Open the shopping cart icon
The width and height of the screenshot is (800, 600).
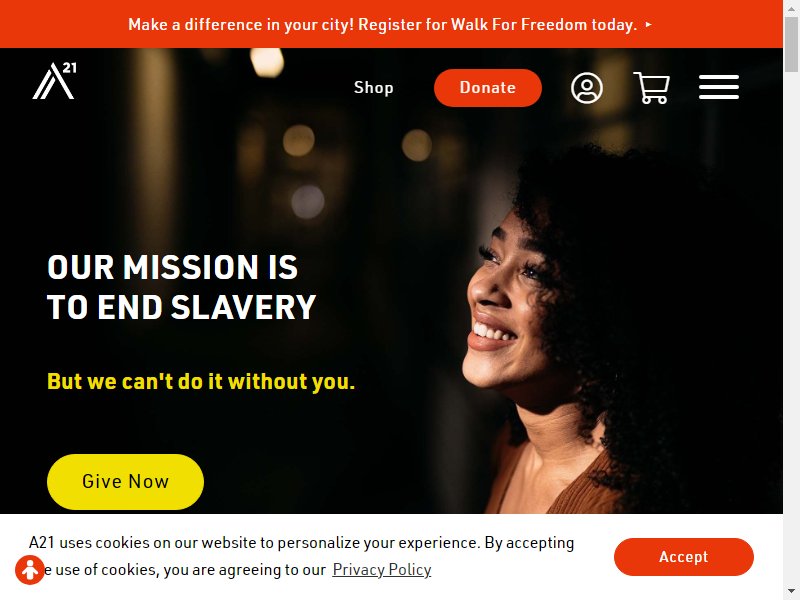tap(652, 88)
